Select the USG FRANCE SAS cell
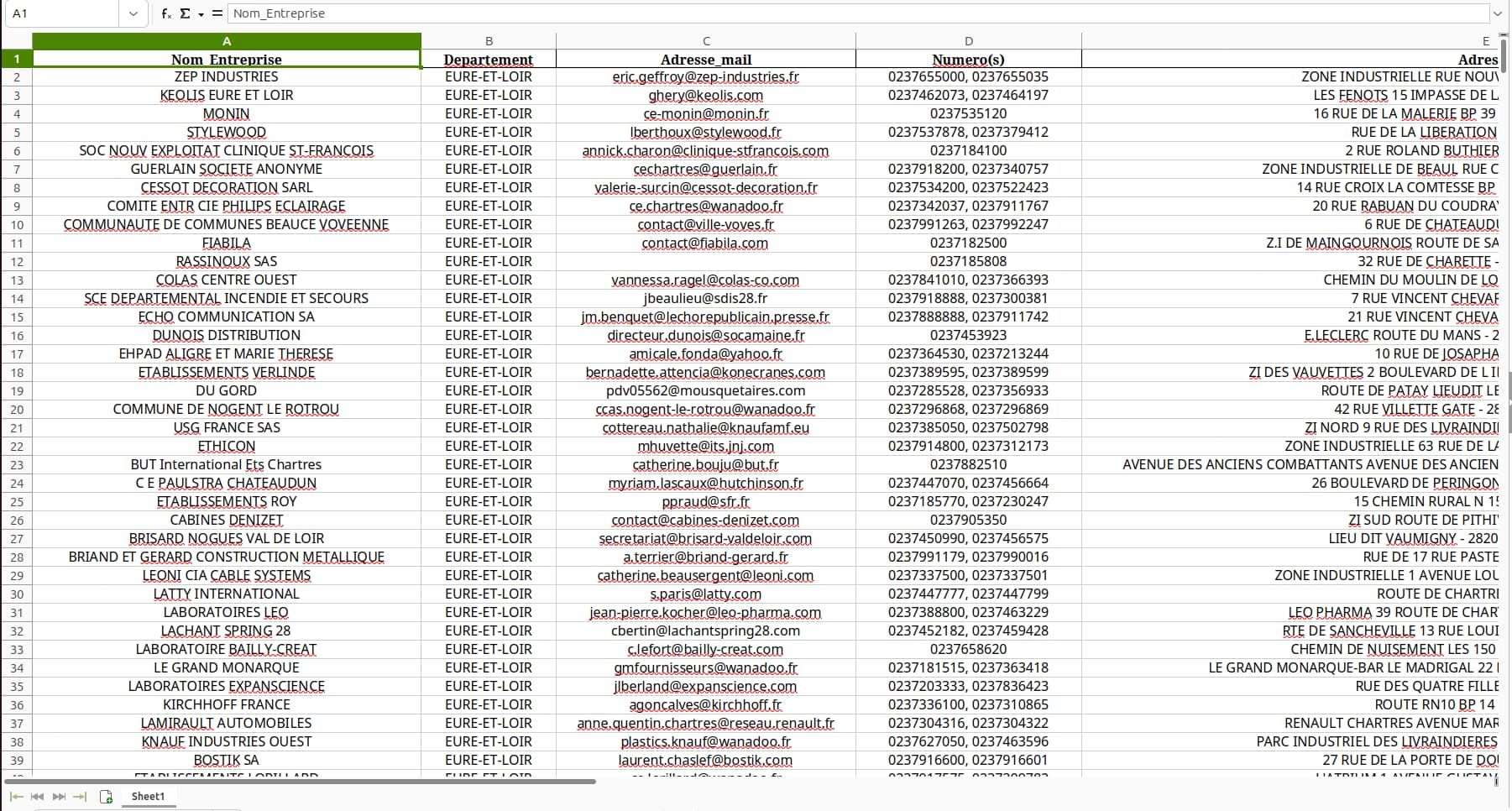The height and width of the screenshot is (811, 1512). 227,428
